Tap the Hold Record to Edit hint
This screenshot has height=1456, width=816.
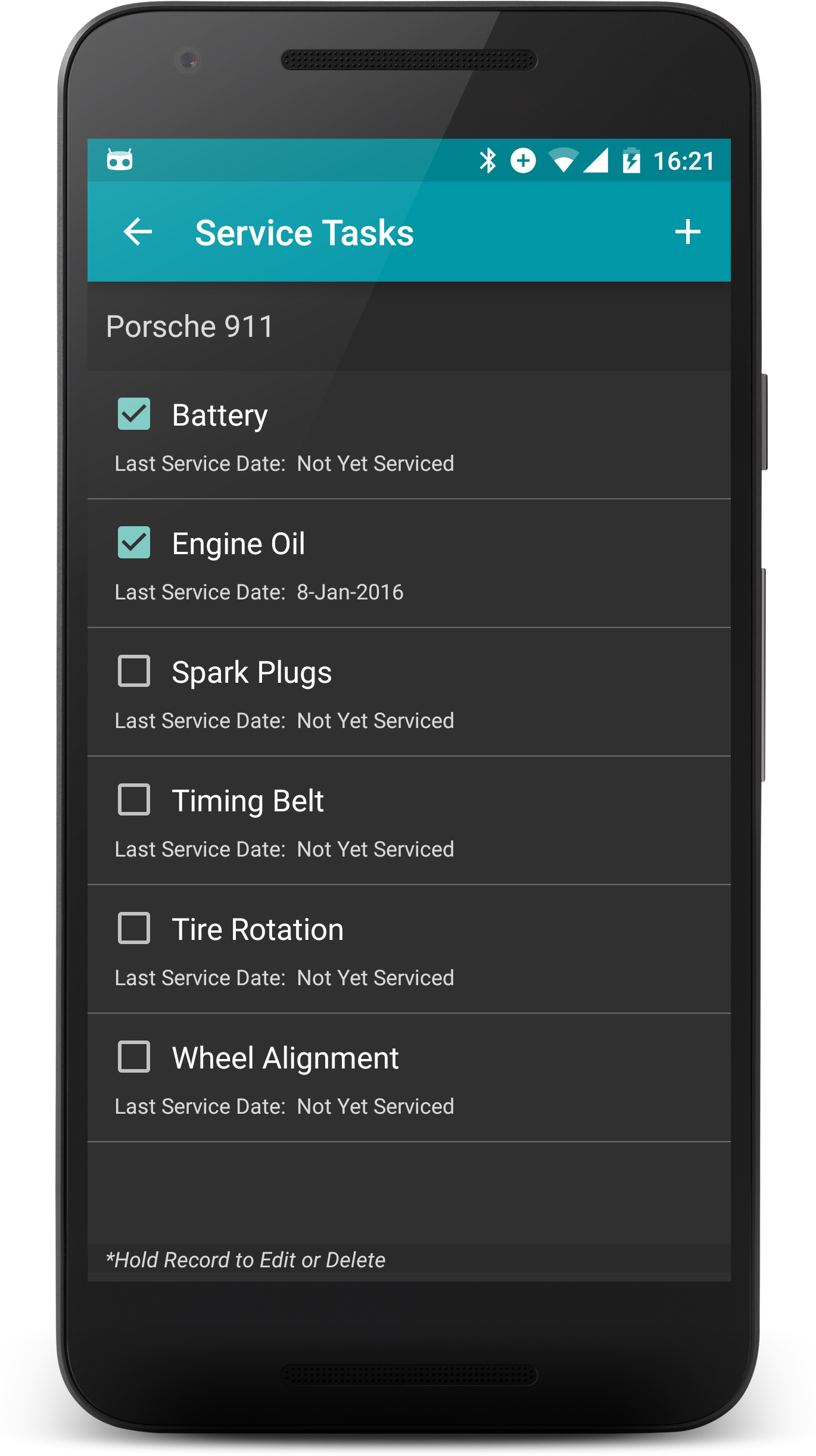tap(245, 1260)
